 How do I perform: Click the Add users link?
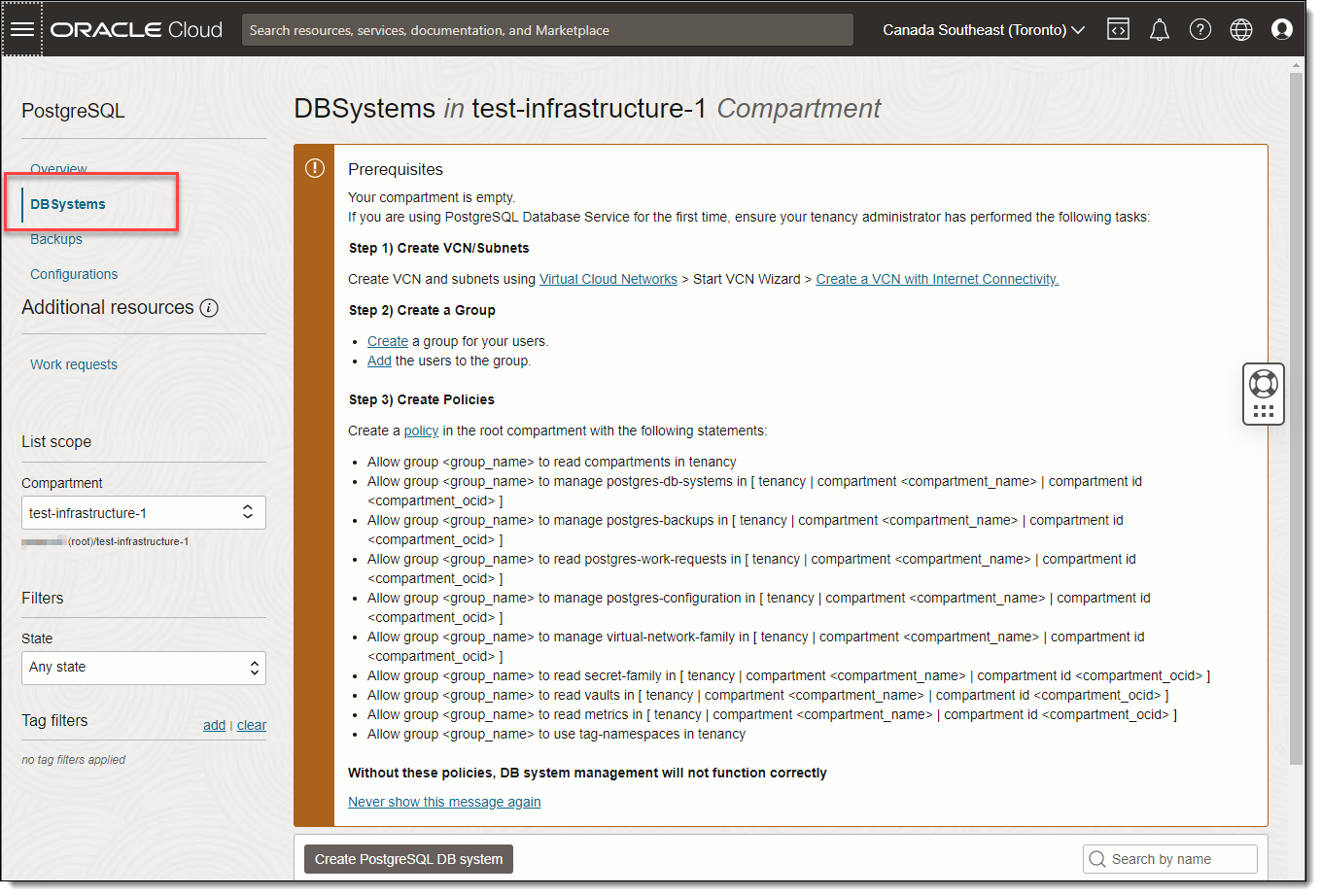click(x=379, y=361)
